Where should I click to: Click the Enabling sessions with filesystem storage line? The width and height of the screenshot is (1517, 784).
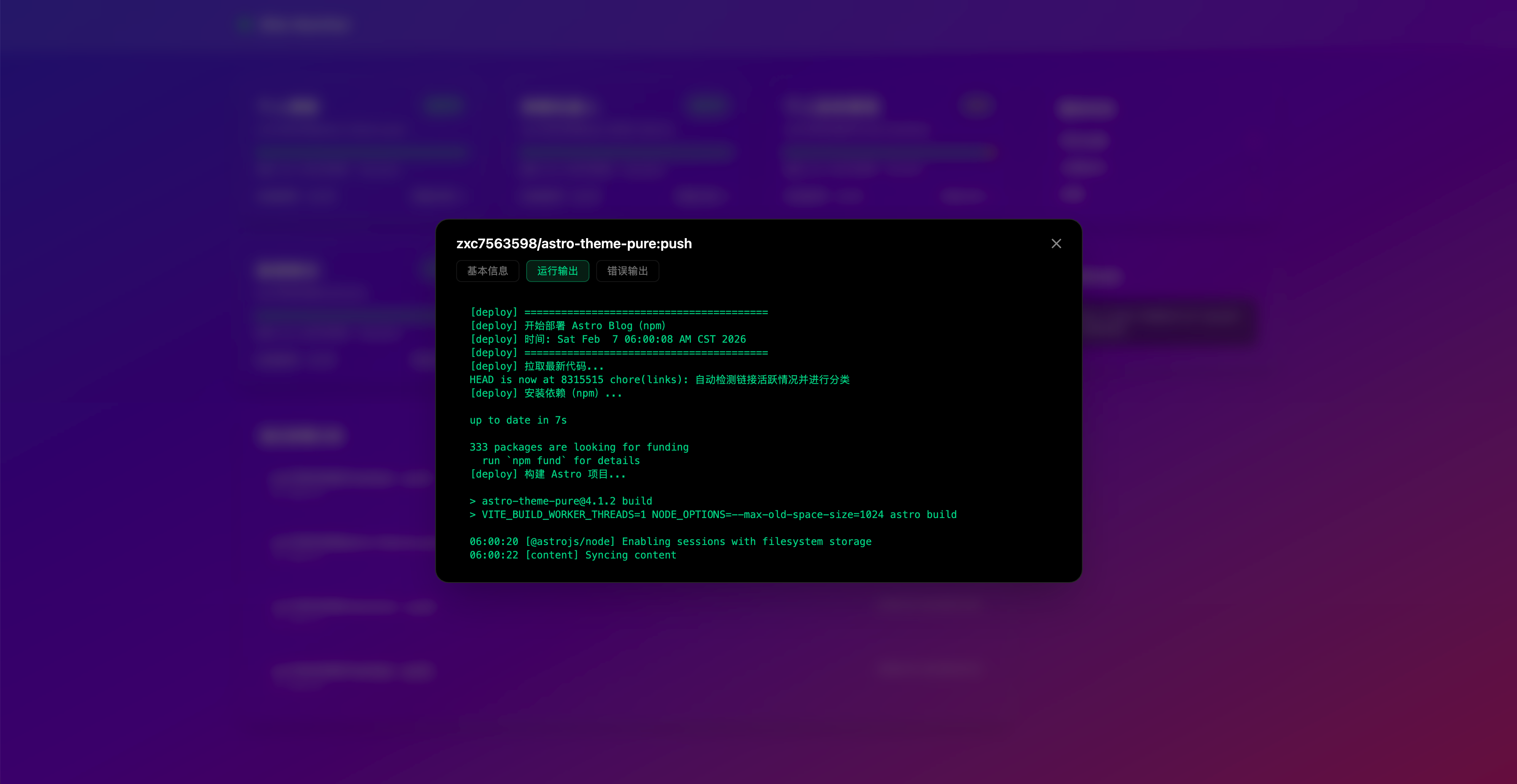pyautogui.click(x=670, y=542)
